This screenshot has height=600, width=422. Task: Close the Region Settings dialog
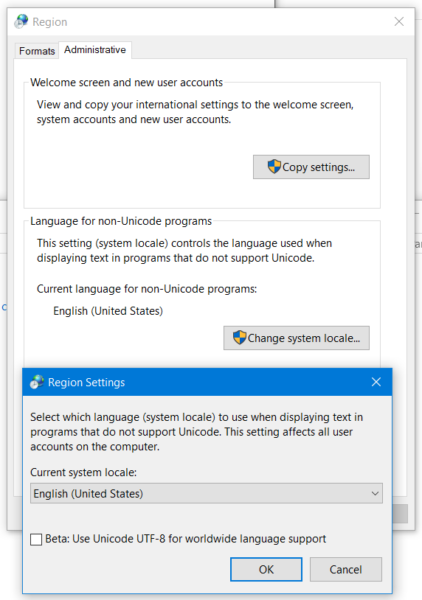point(376,382)
